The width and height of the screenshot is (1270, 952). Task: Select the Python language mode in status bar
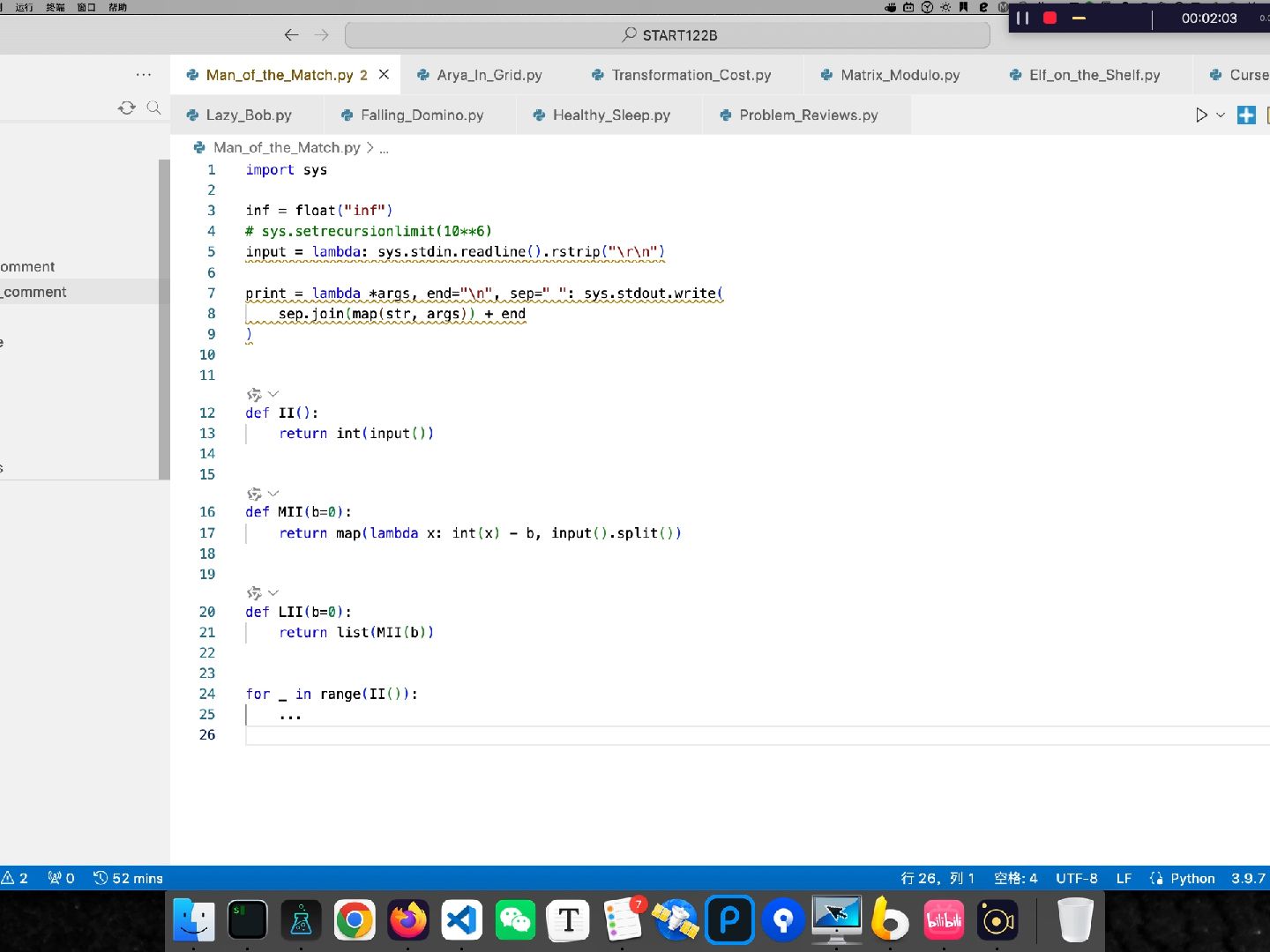[x=1192, y=878]
